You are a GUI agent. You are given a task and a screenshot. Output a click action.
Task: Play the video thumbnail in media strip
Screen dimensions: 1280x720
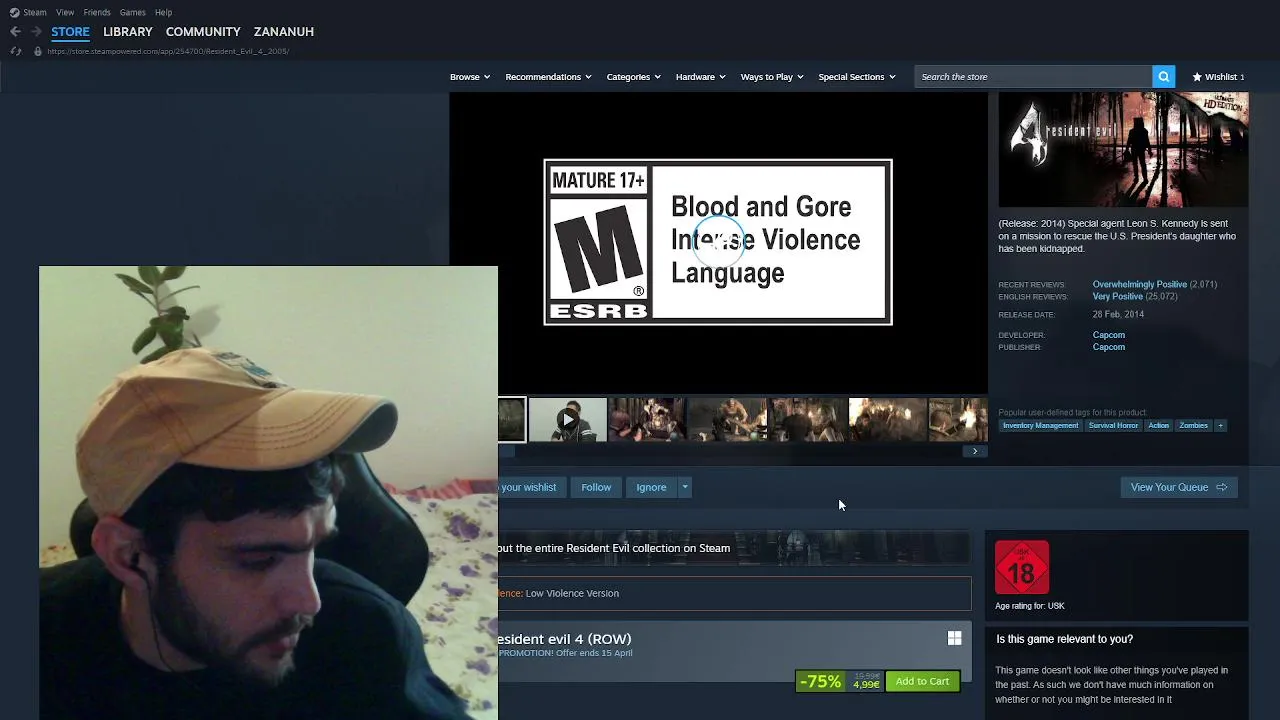coord(567,420)
